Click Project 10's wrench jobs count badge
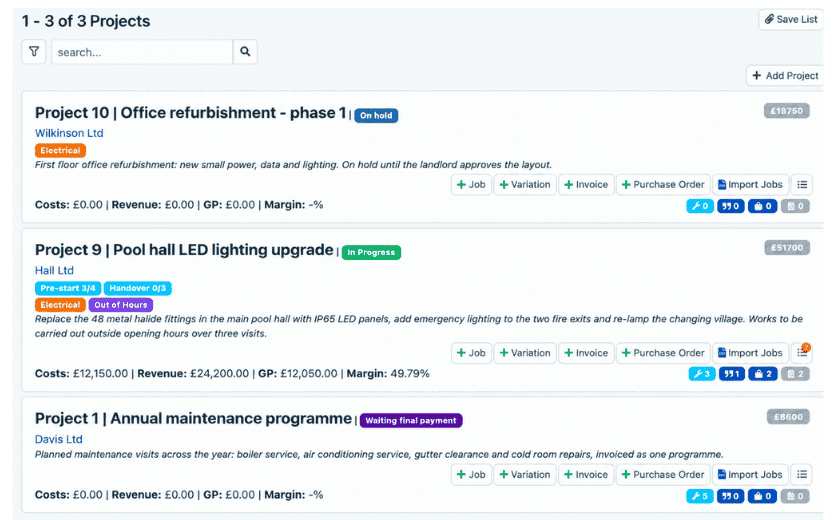 (700, 206)
